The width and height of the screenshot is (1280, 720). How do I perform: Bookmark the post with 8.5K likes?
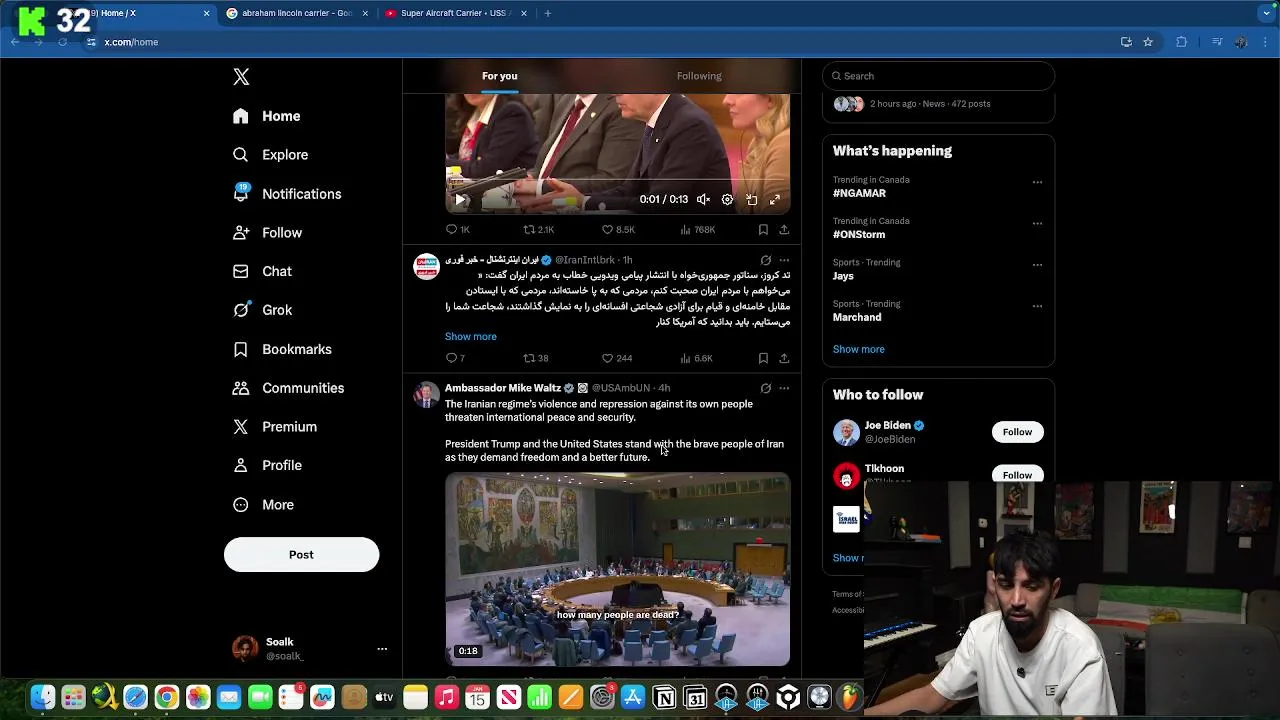(763, 230)
